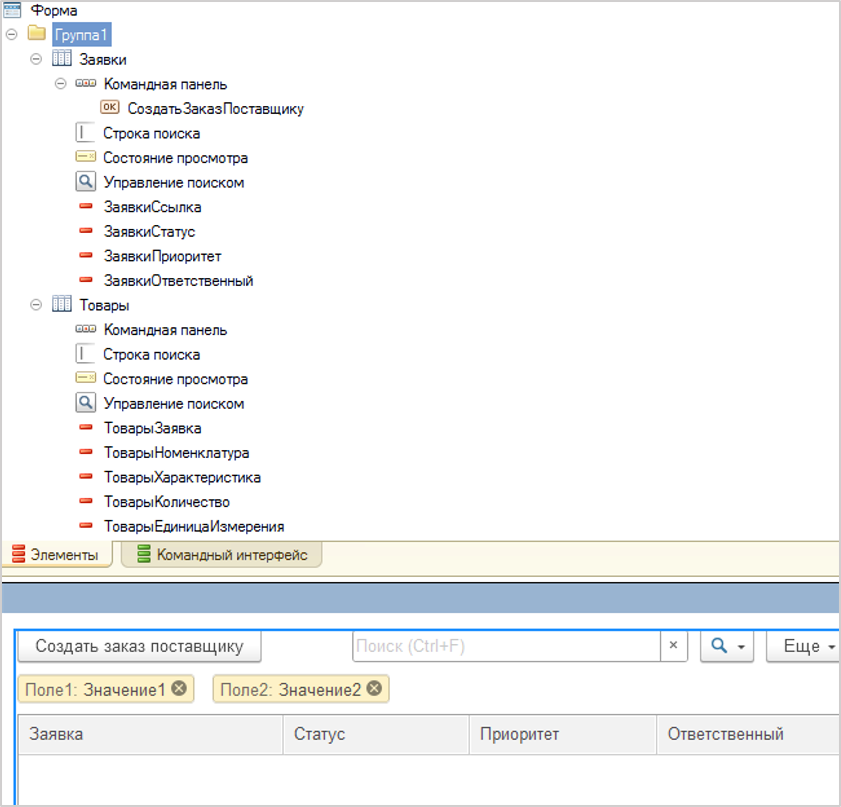Select the ТоварыНоменклатура tree item
Viewport: 841px width, 807px height.
[x=176, y=453]
